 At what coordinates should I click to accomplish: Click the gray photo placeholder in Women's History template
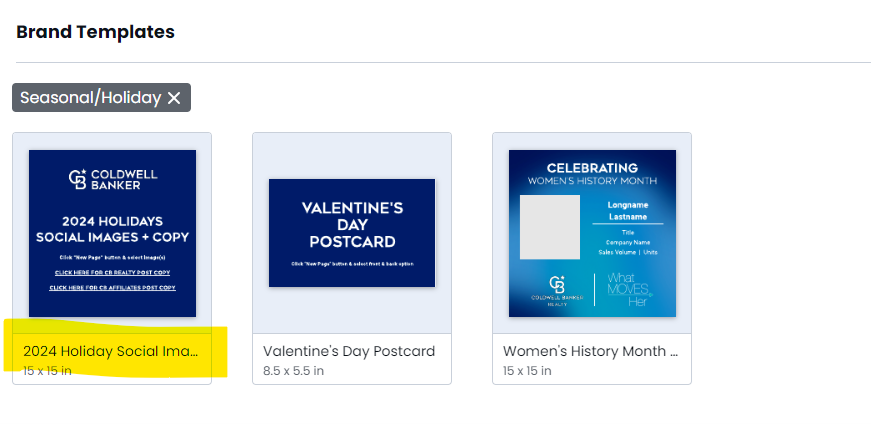tap(550, 227)
